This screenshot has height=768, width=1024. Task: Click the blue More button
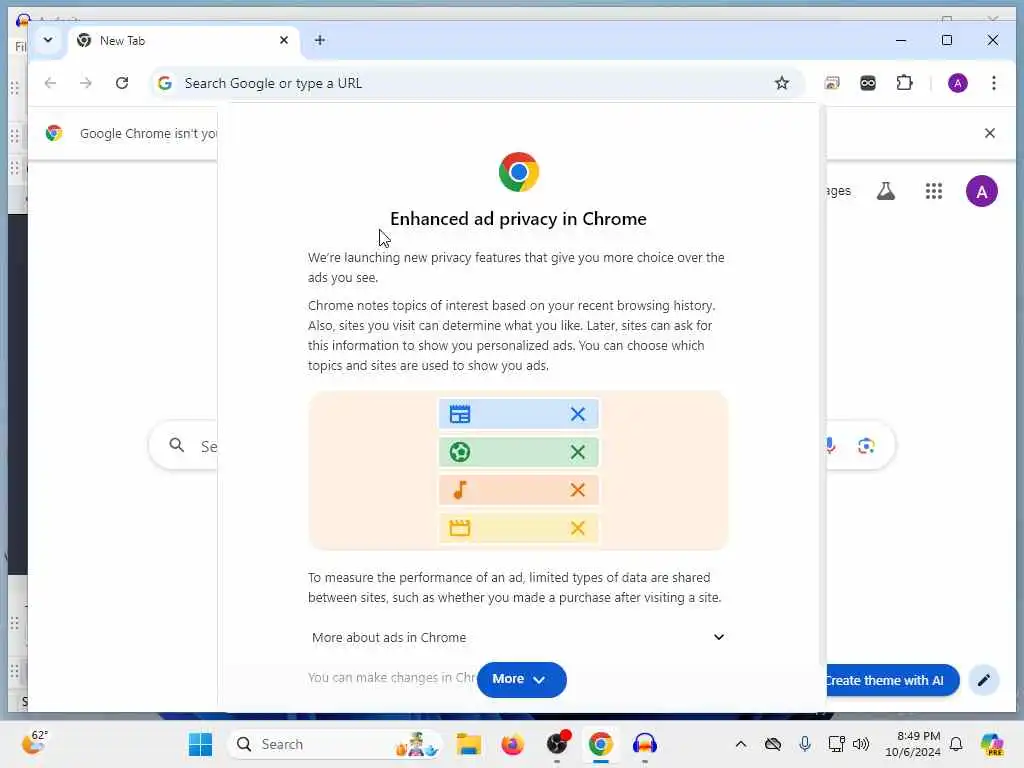click(521, 679)
